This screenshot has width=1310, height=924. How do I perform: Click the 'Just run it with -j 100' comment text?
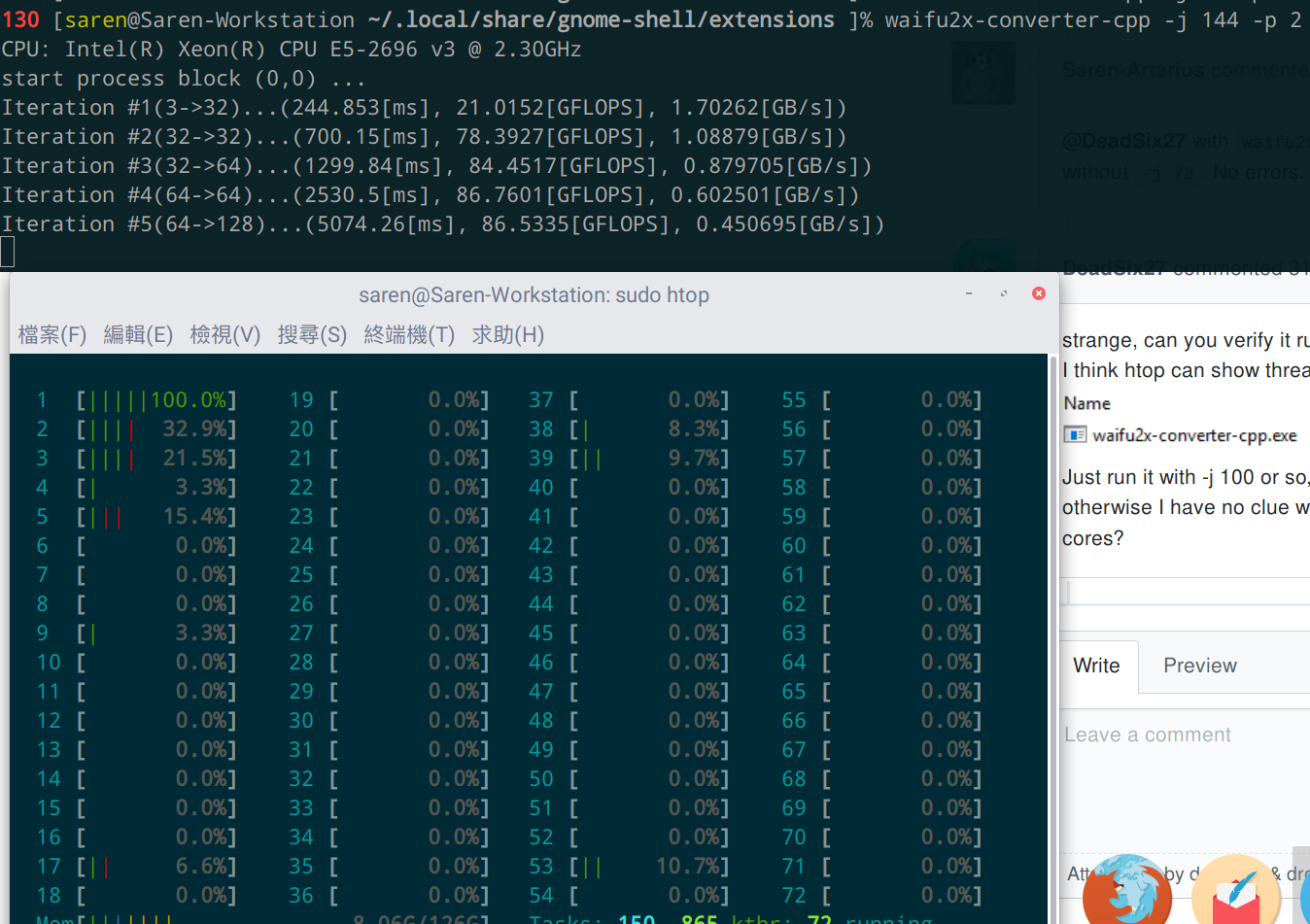[x=1186, y=477]
